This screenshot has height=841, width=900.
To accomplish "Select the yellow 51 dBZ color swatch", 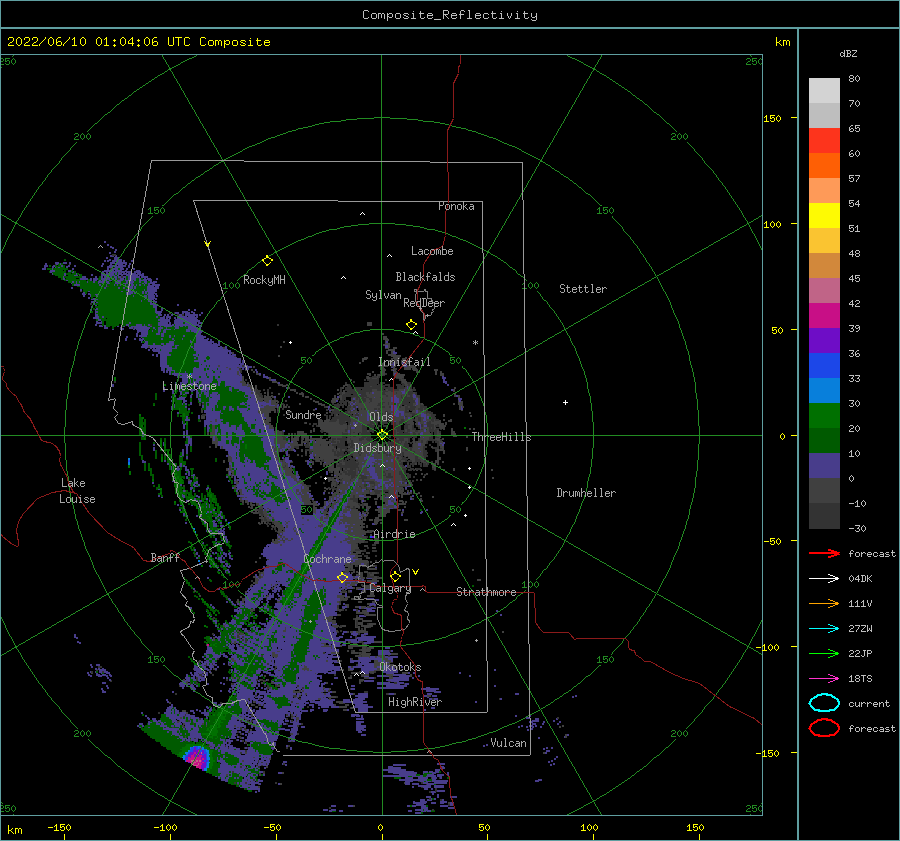I will tap(824, 216).
